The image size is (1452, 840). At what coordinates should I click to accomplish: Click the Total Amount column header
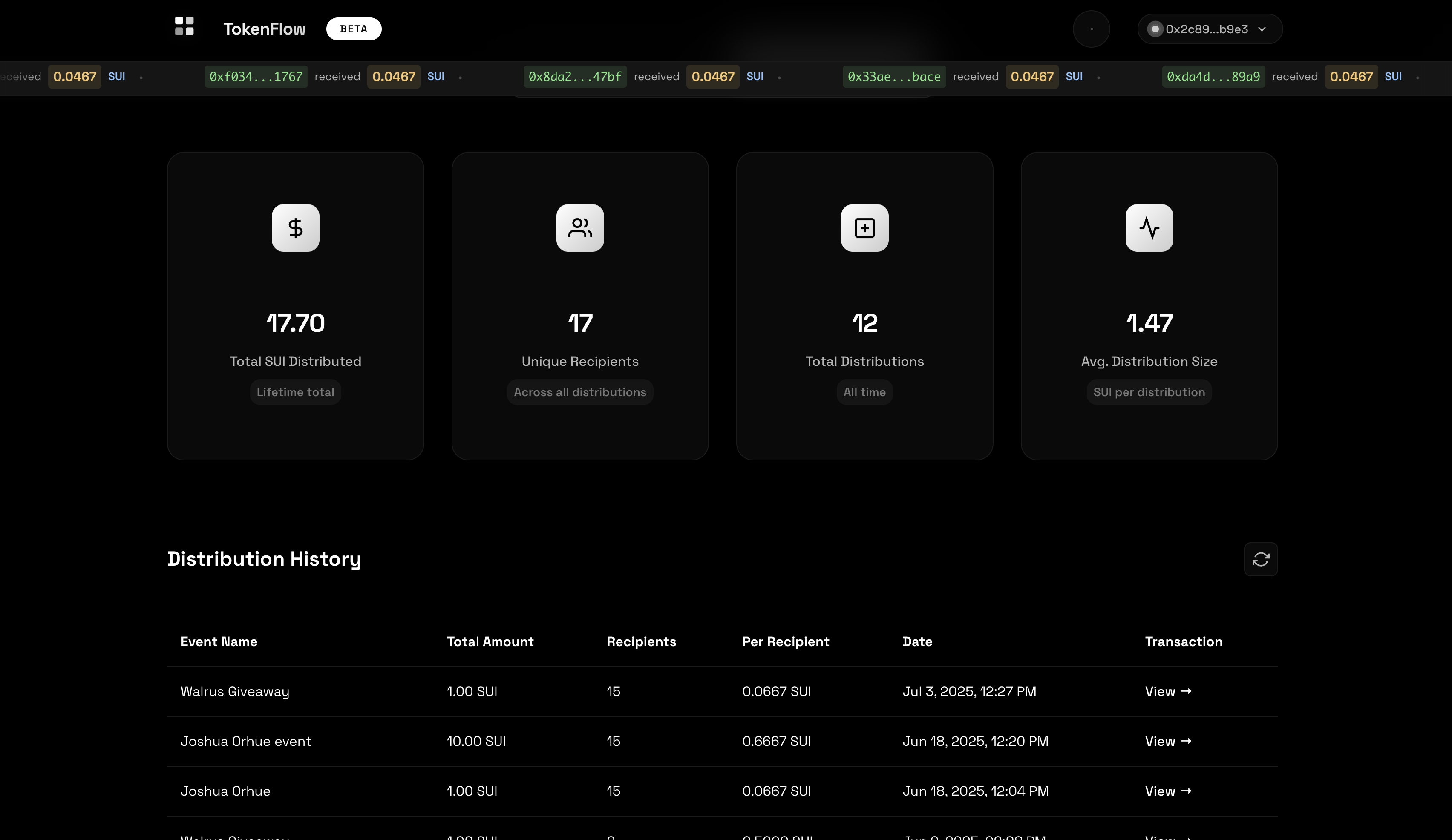click(490, 642)
